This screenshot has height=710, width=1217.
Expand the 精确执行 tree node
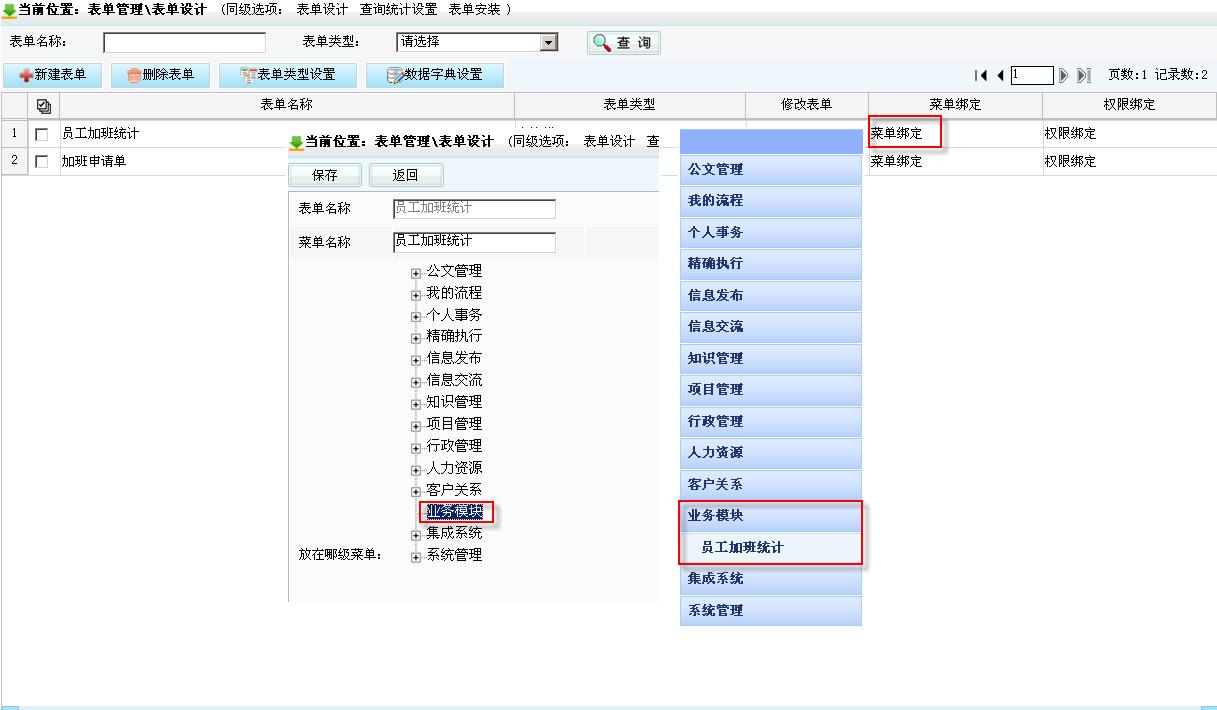[416, 338]
